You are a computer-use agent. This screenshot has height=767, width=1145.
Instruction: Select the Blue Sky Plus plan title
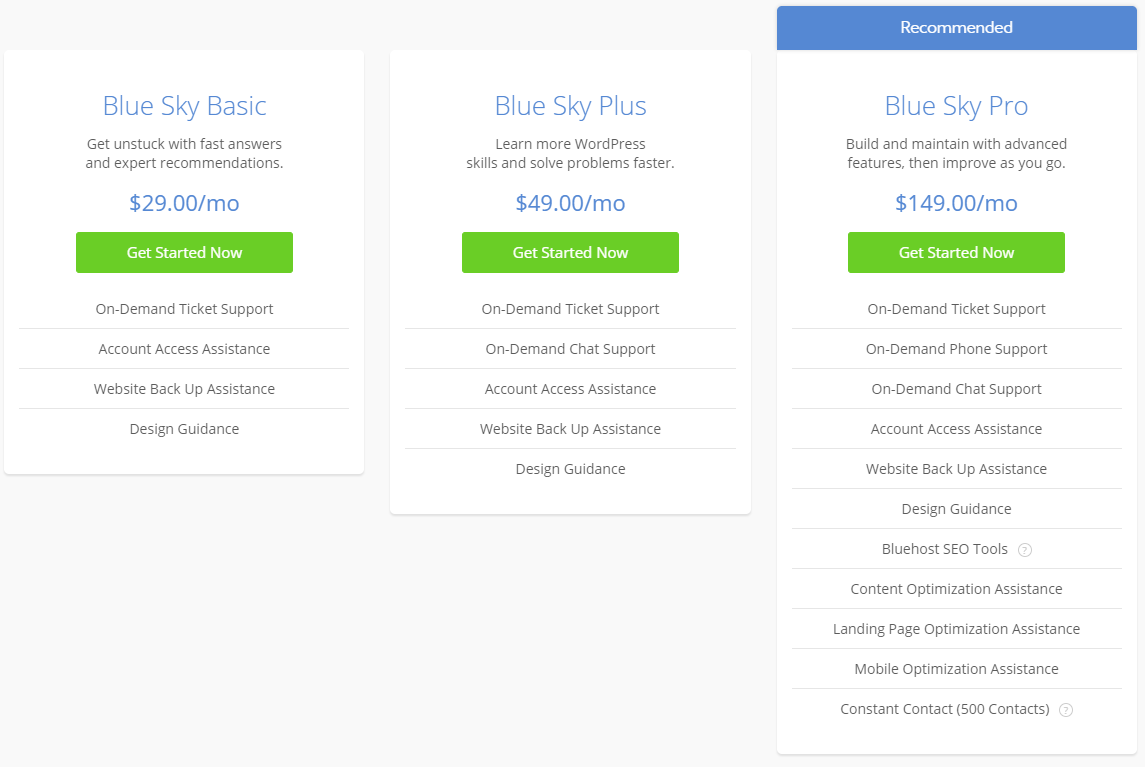coord(570,106)
